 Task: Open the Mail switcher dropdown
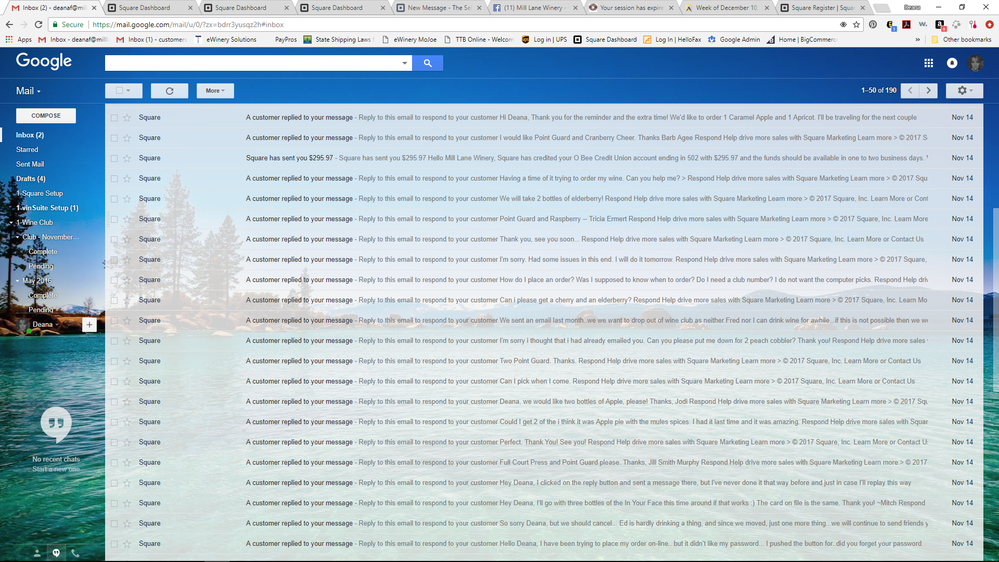28,91
